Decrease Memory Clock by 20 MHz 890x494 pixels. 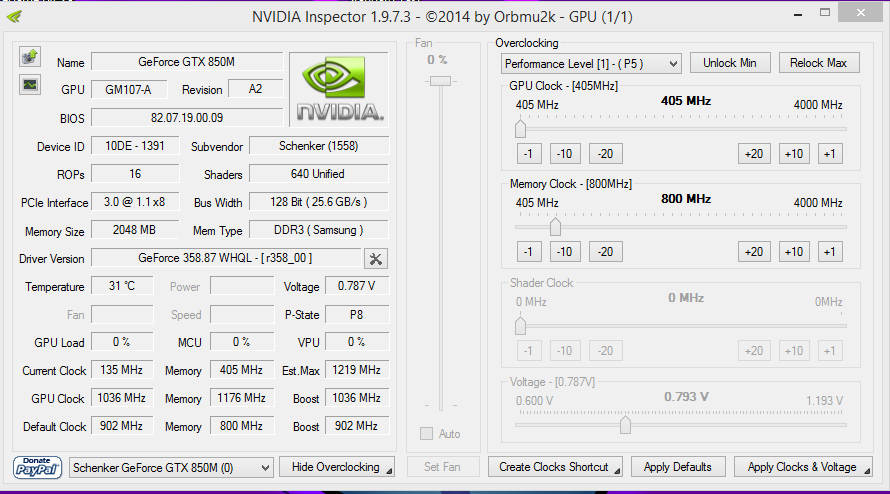click(606, 252)
